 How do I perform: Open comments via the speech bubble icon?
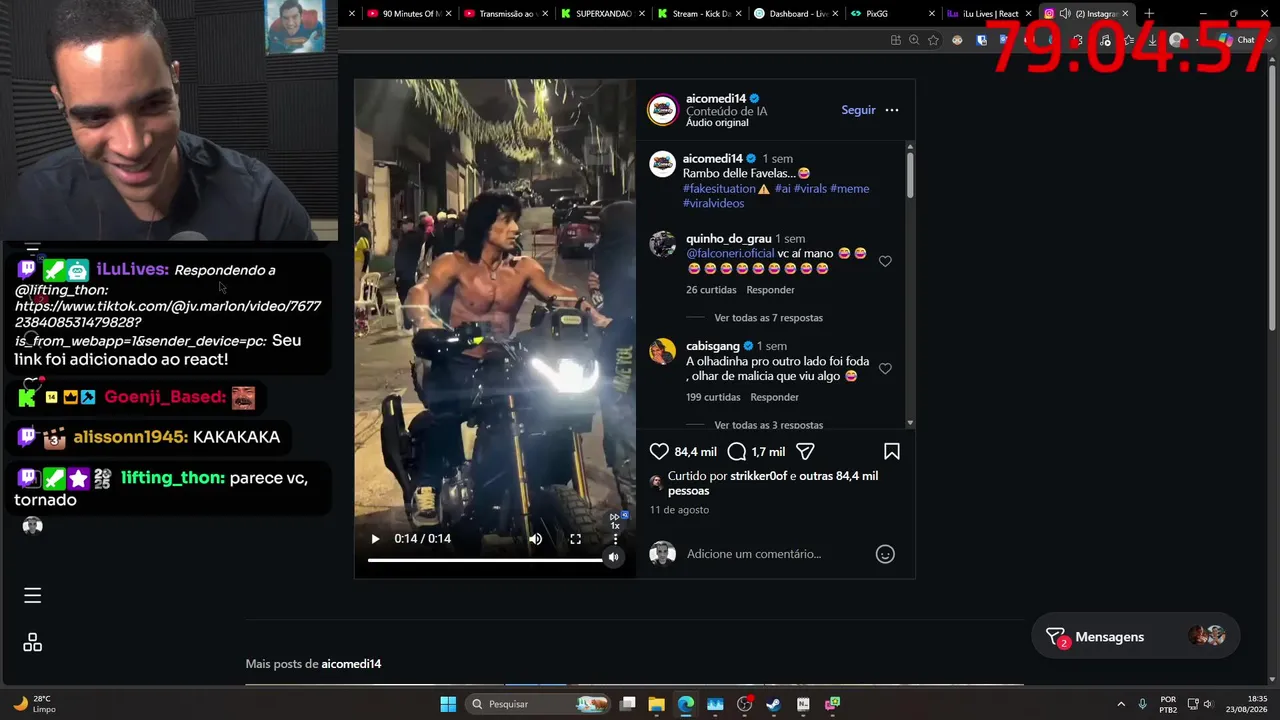(737, 452)
